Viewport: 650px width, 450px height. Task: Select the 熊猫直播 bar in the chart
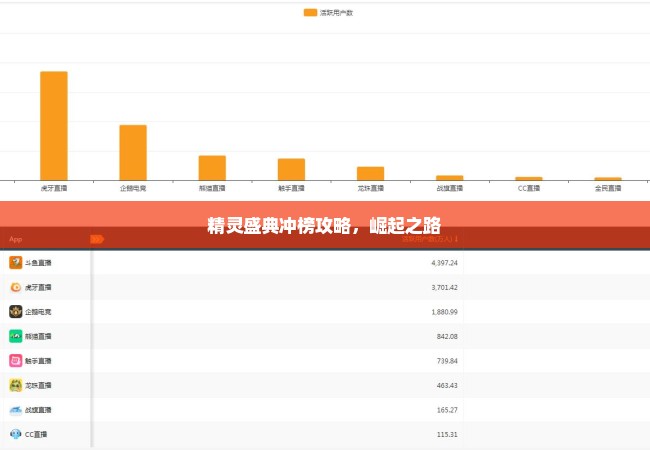pos(212,168)
